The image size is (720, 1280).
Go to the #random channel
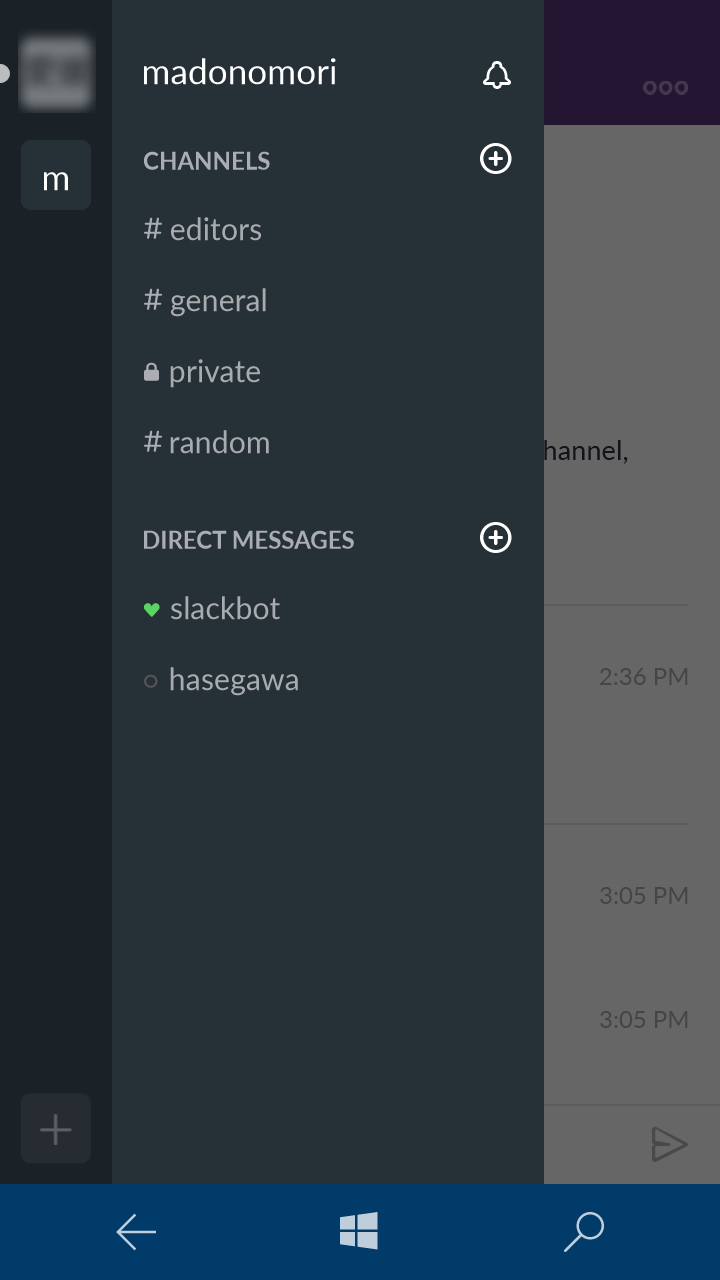207,443
